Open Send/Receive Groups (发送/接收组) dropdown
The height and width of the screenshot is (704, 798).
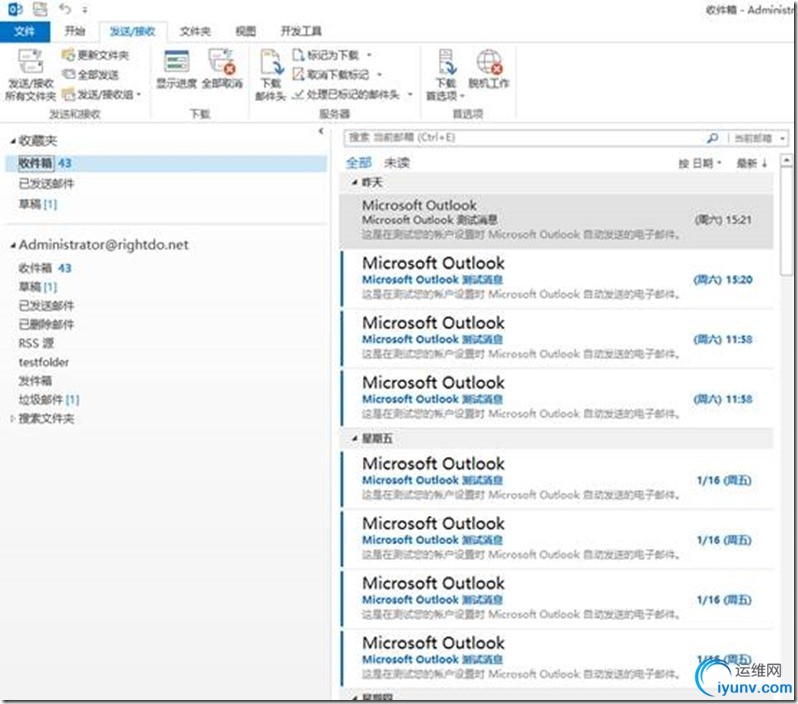pyautogui.click(x=101, y=94)
